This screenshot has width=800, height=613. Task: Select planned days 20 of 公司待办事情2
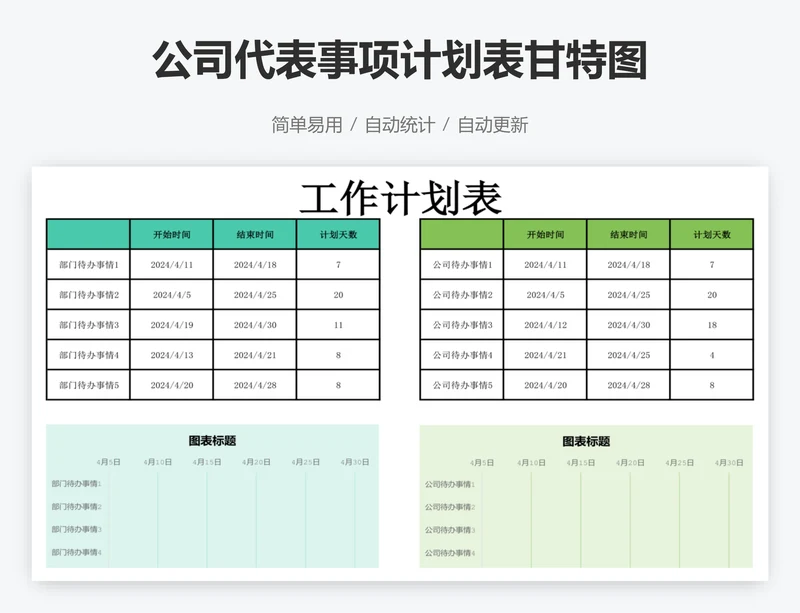click(712, 295)
